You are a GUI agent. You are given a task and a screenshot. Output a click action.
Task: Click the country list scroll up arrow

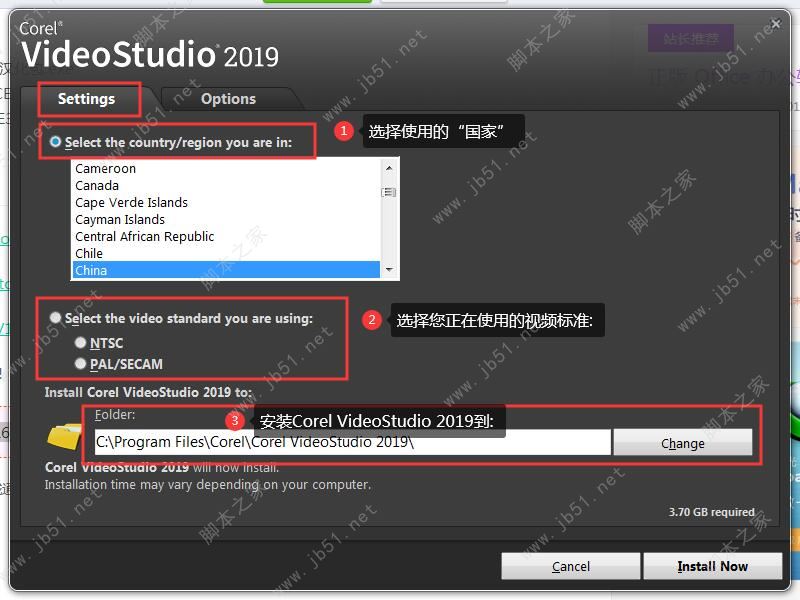pos(389,167)
